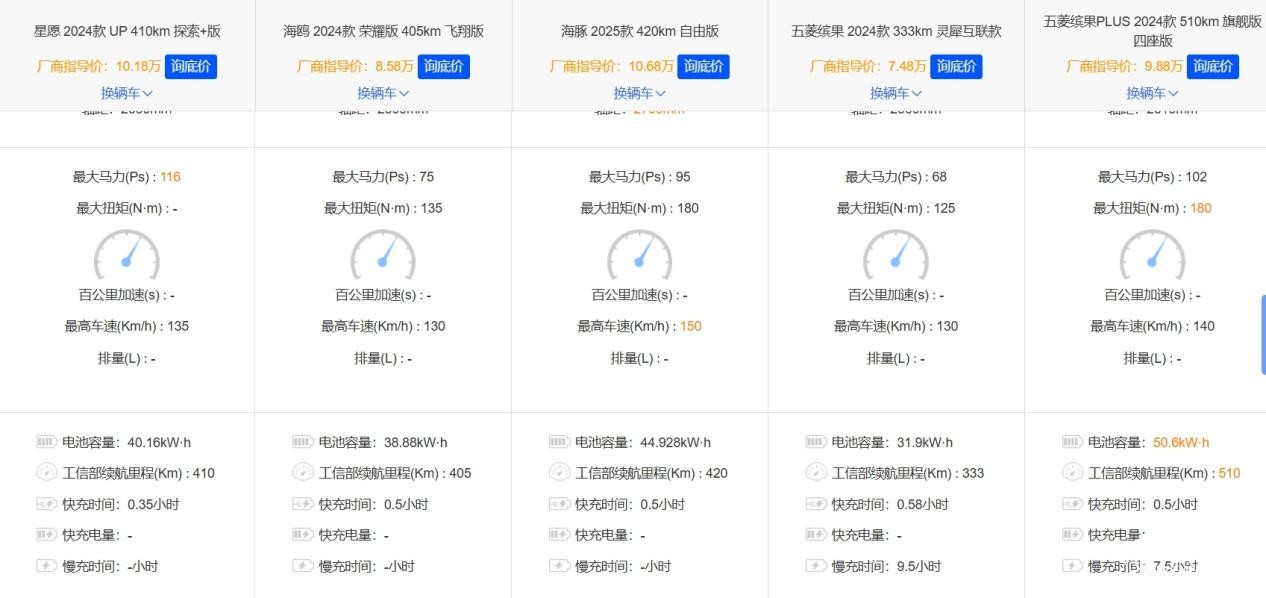The width and height of the screenshot is (1266, 598).
Task: Click range gauge icon beside 续航里程 410
Action: (47, 473)
